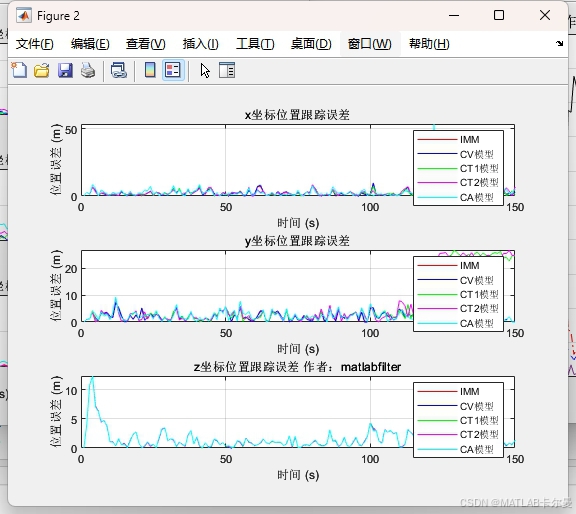Click the 时间 (s) label under bottom plot
The image size is (576, 514).
pyautogui.click(x=298, y=475)
